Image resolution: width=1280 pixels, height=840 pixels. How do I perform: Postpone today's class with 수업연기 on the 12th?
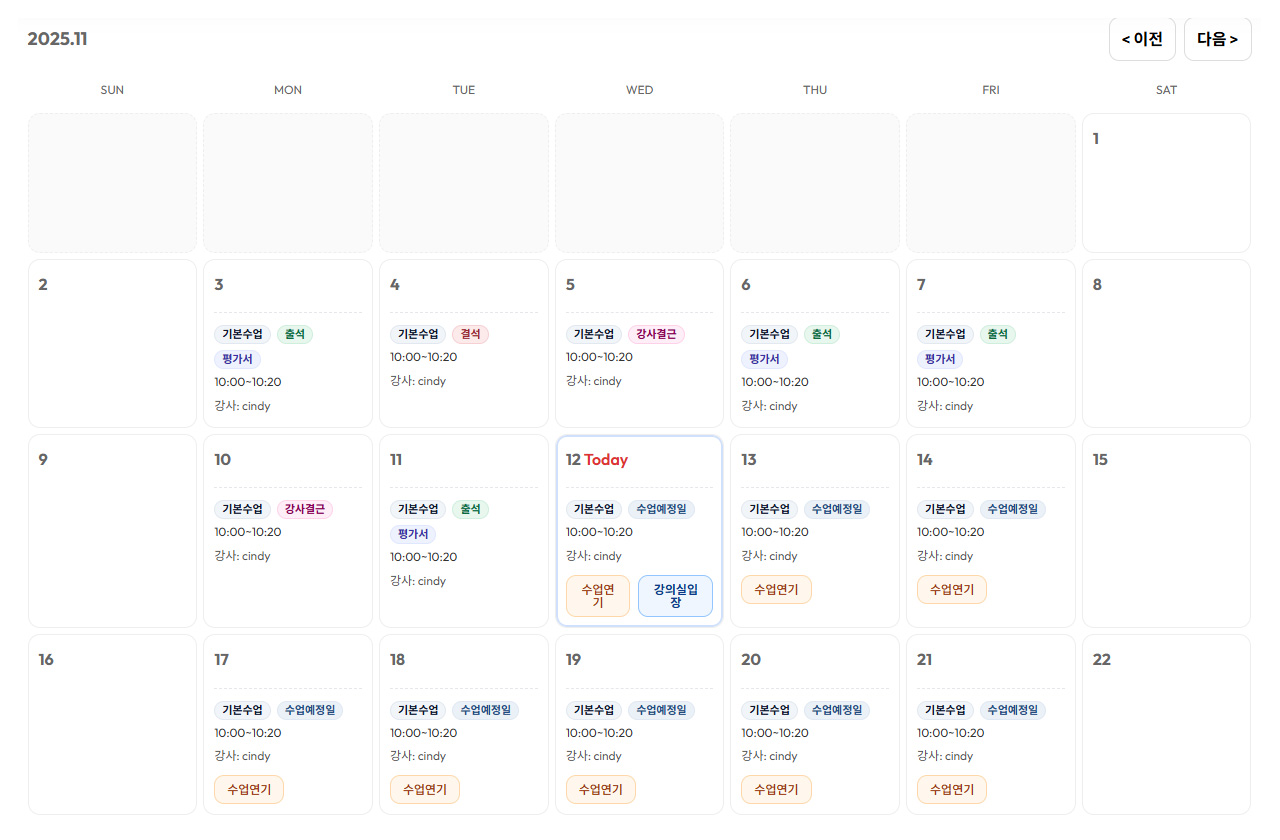(598, 596)
